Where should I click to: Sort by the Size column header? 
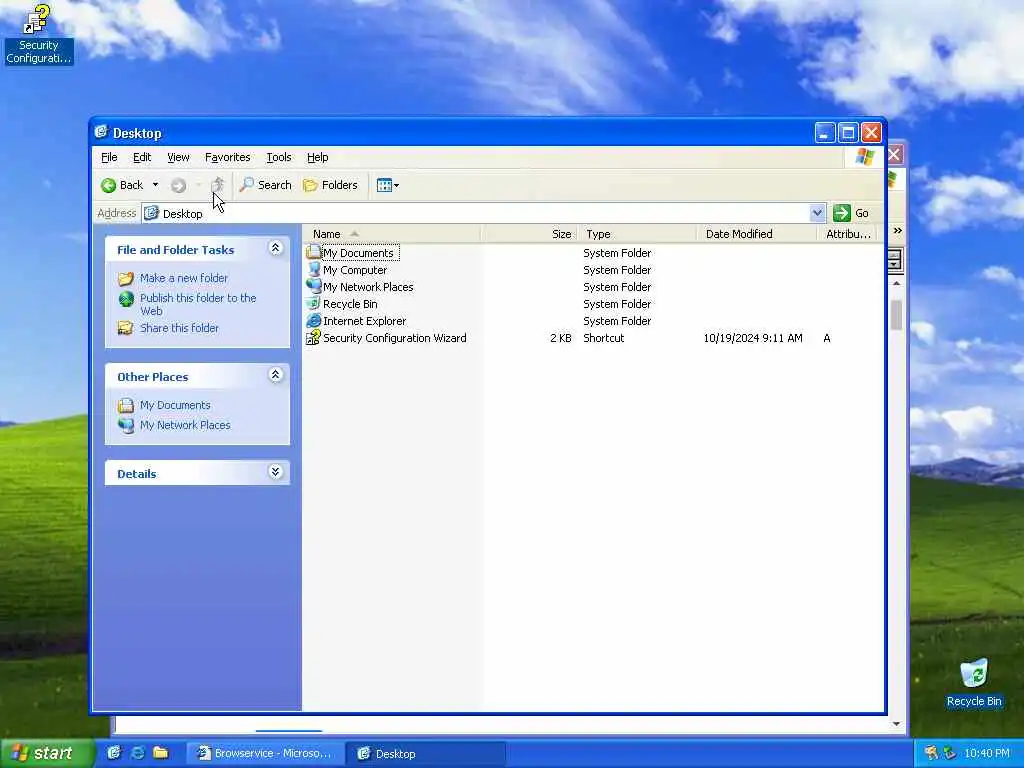tap(529, 234)
